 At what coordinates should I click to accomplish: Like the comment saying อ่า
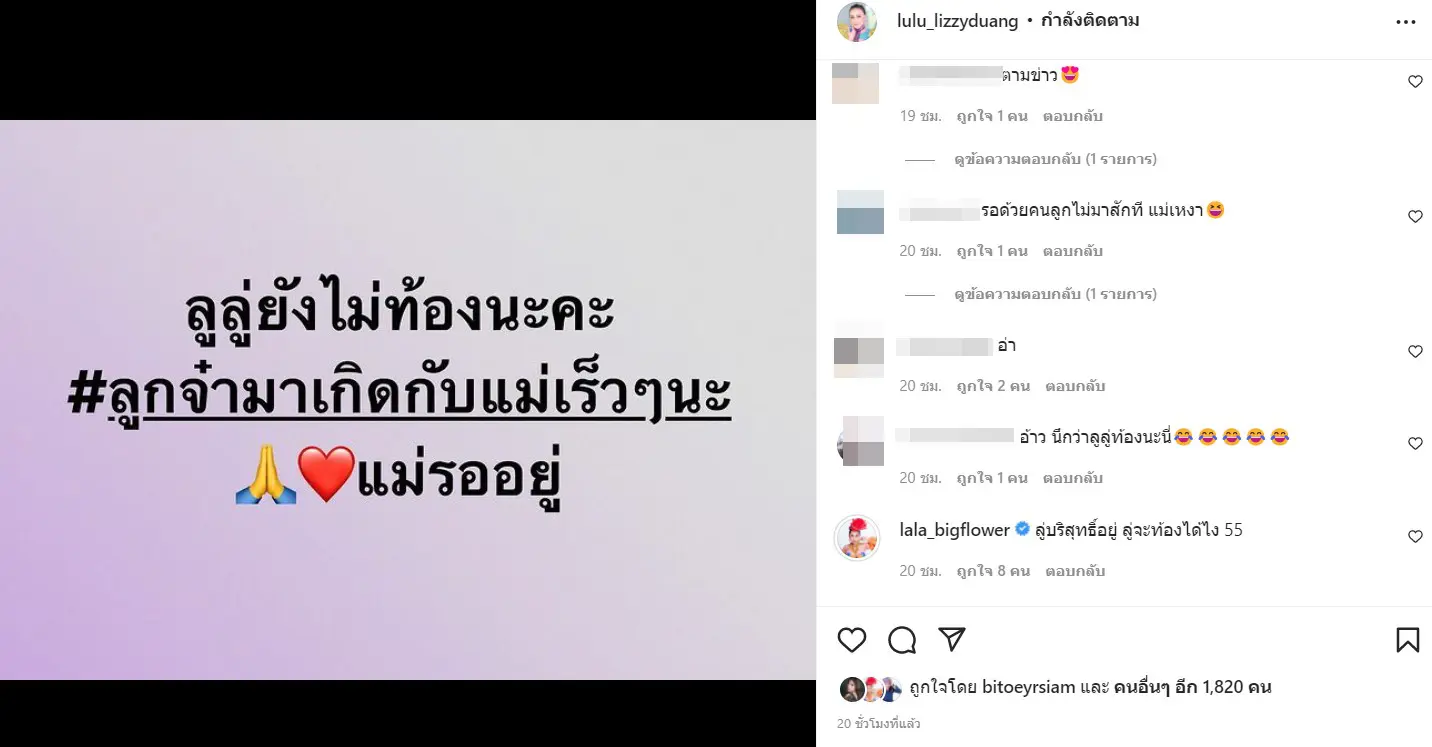click(1415, 352)
